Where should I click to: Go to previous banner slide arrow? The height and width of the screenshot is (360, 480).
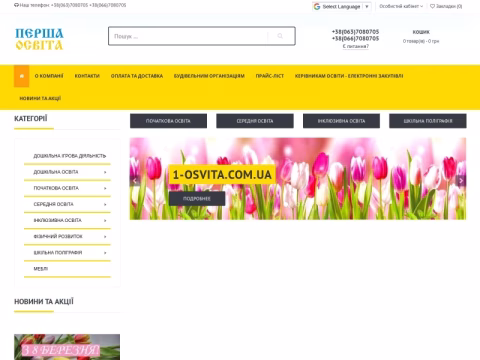[135, 181]
